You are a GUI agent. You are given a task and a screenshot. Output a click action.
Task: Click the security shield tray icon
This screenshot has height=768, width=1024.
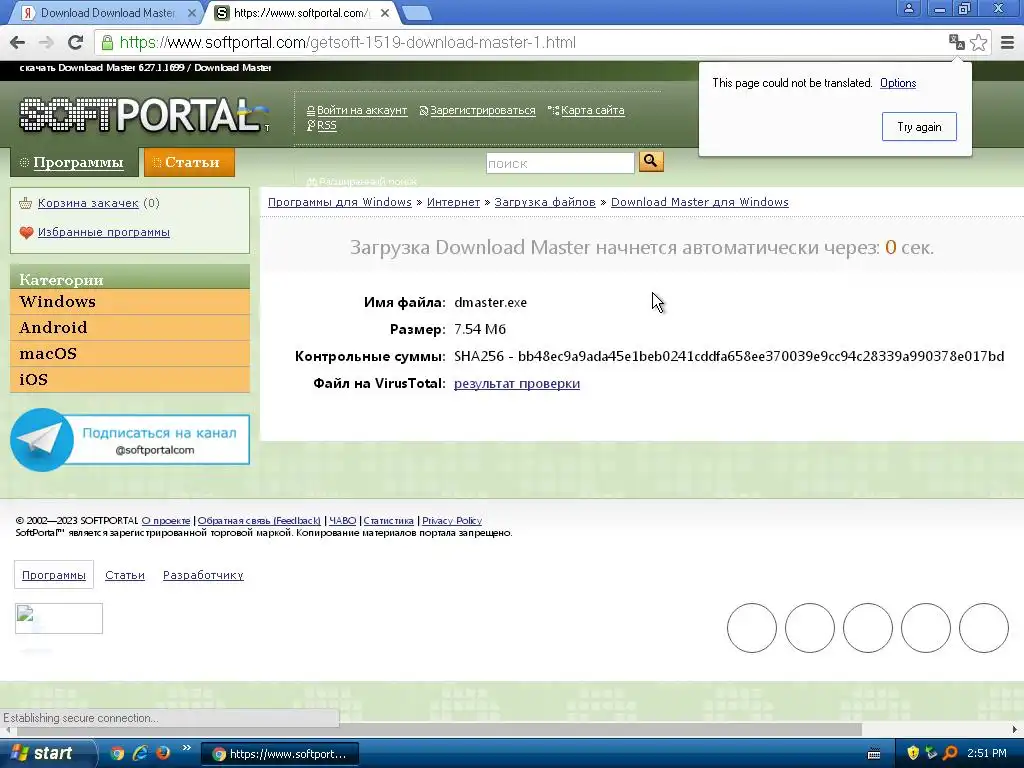pos(913,753)
